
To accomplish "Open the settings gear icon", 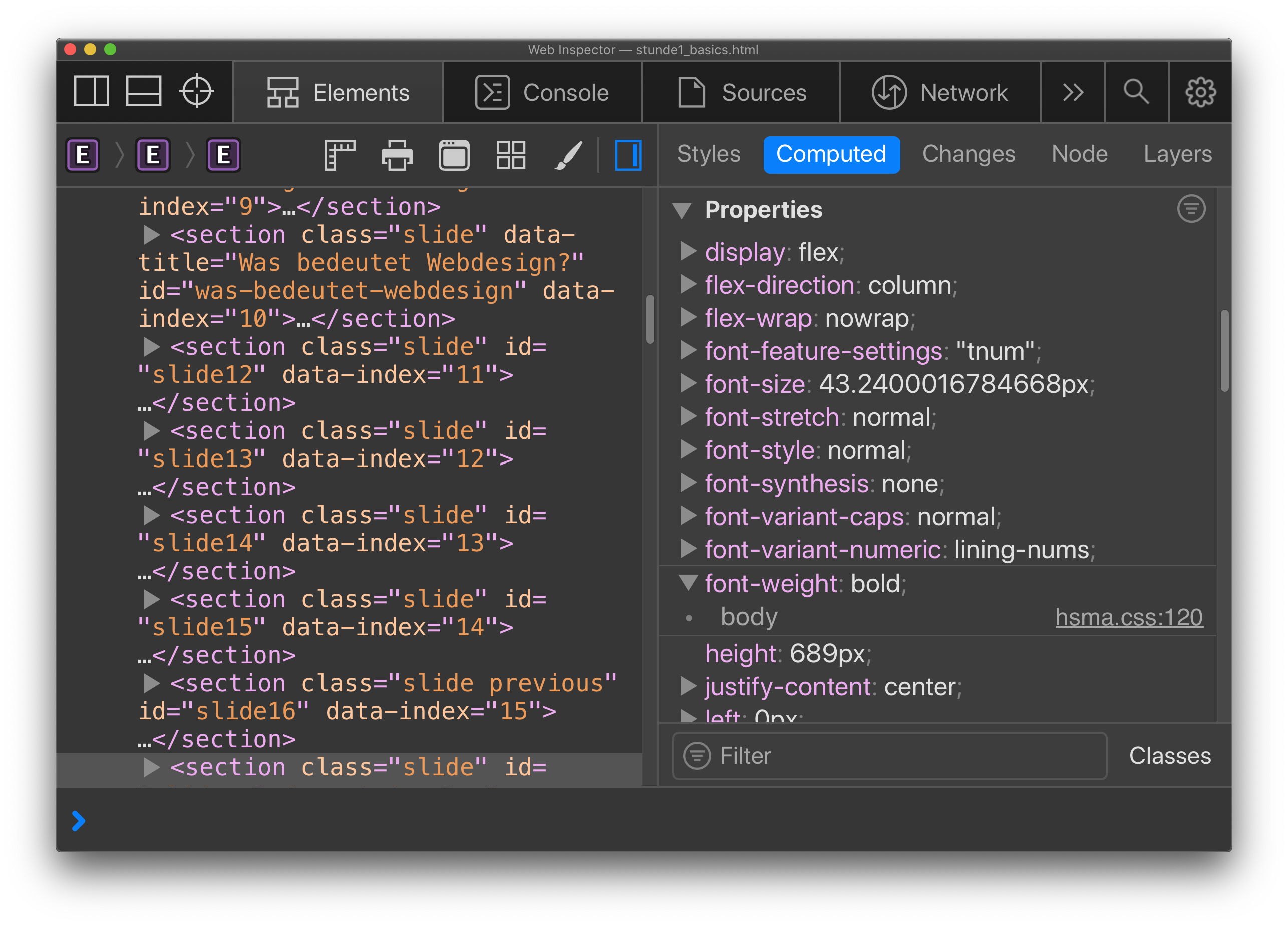I will click(x=1201, y=92).
